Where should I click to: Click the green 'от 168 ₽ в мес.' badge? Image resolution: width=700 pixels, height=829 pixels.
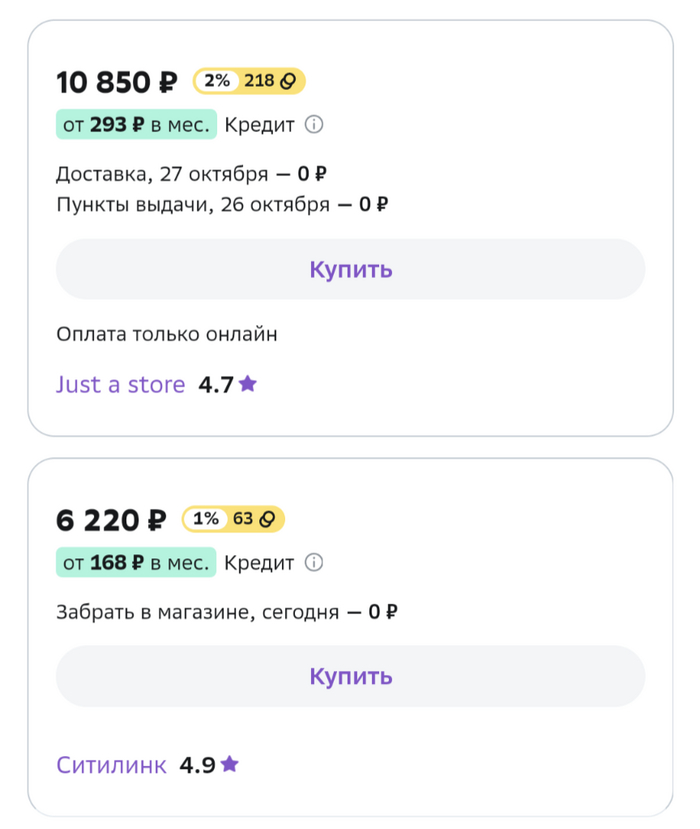(x=135, y=563)
